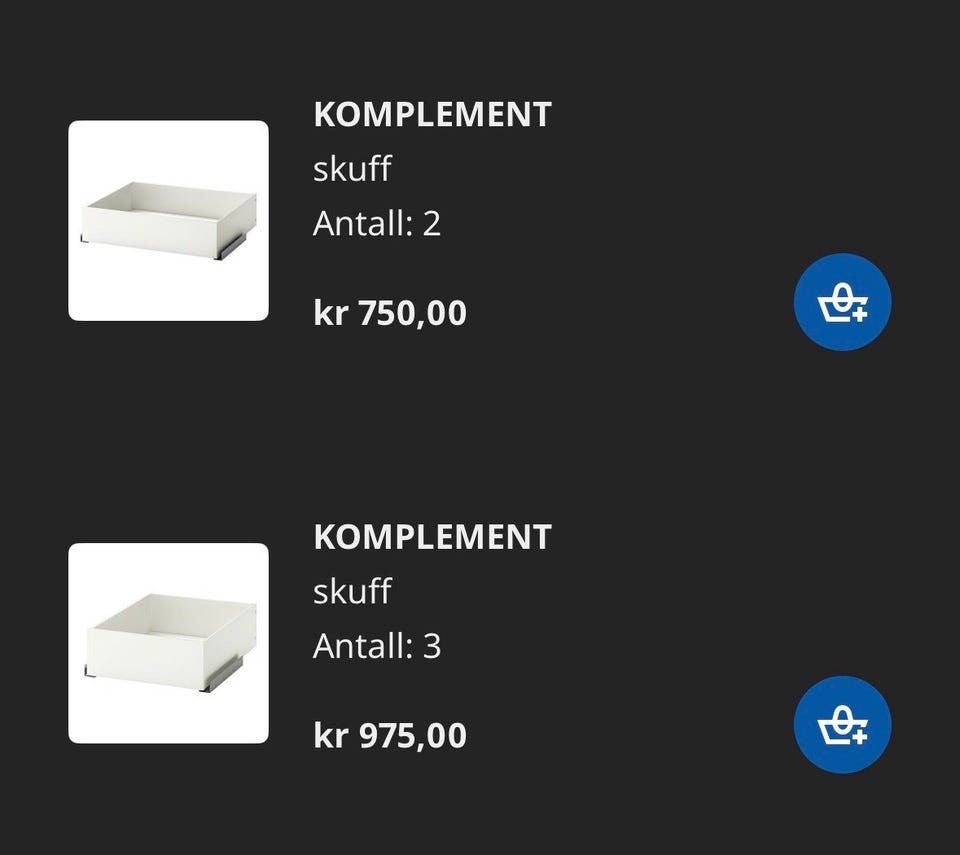The height and width of the screenshot is (855, 960).
Task: Open the shallow KOMPLEMENT drawer thumbnail
Action: [168, 220]
